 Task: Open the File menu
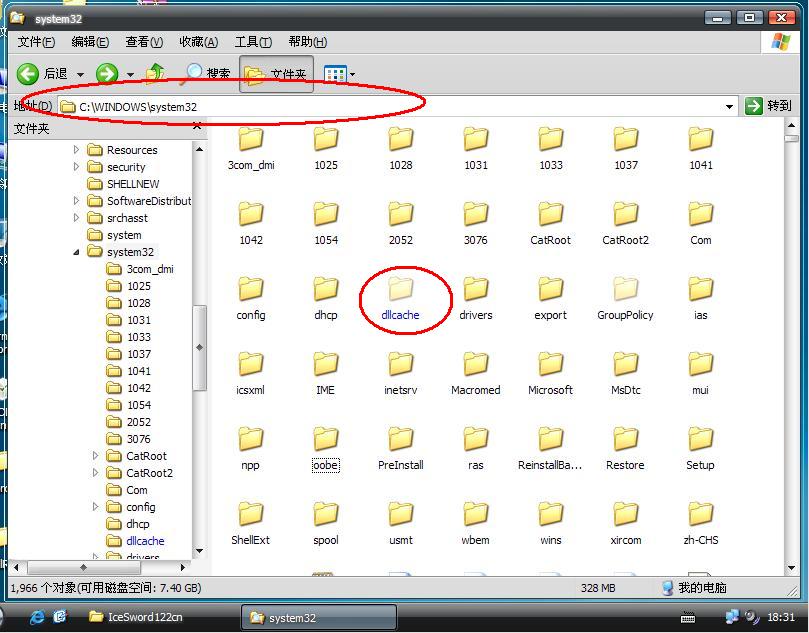click(x=36, y=42)
